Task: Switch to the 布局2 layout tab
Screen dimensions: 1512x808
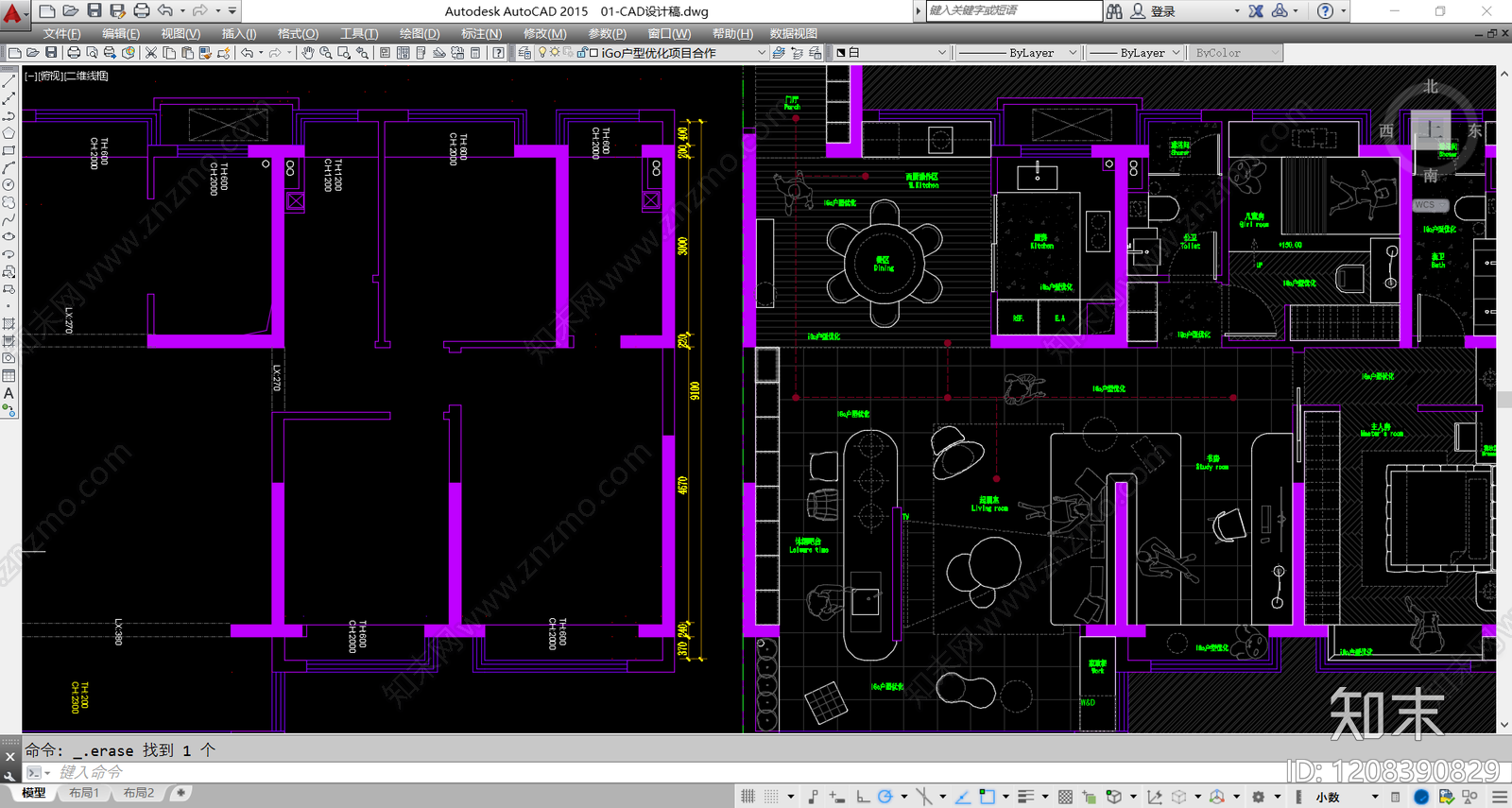Action: [x=139, y=793]
